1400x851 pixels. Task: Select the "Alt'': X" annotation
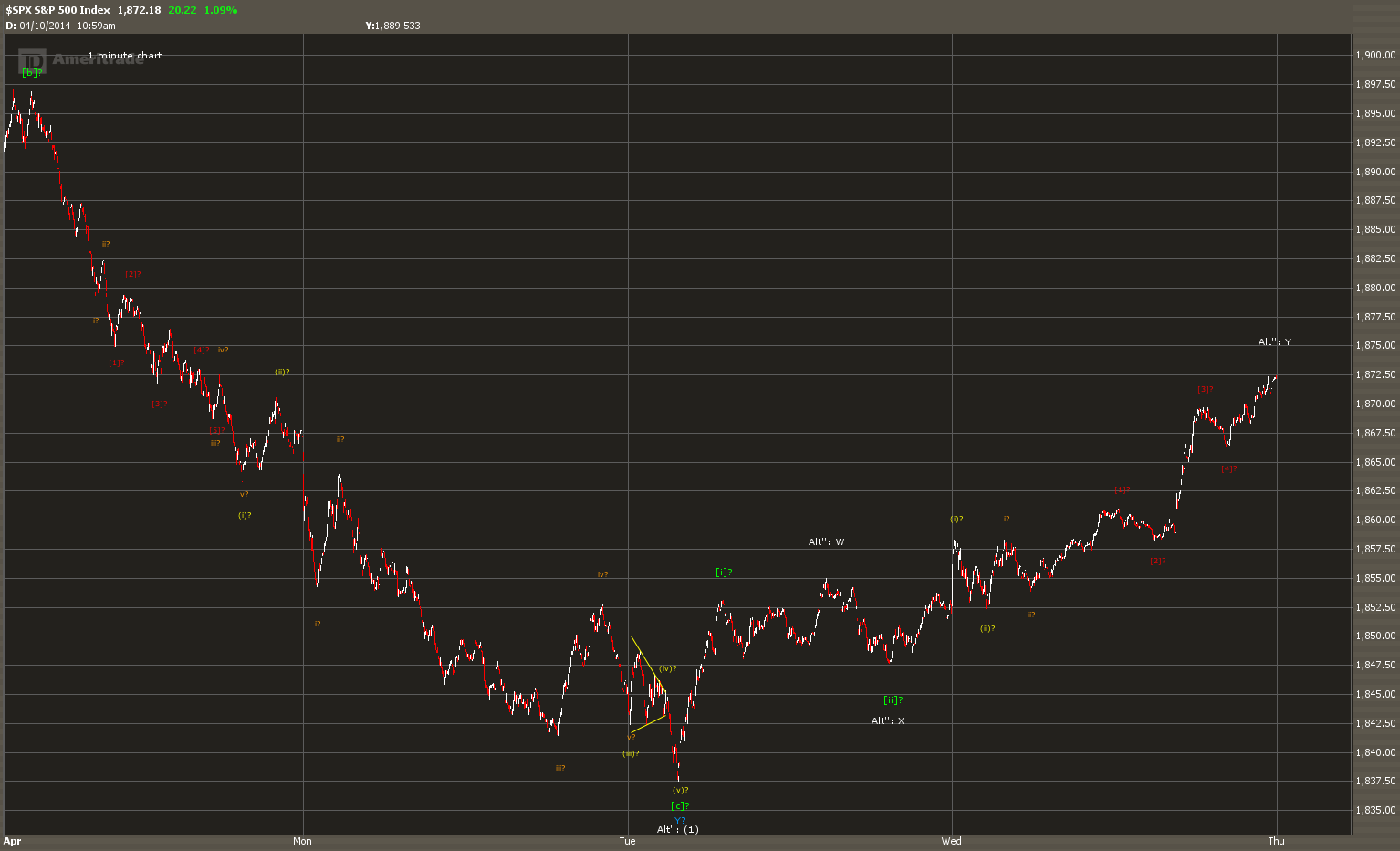[888, 721]
